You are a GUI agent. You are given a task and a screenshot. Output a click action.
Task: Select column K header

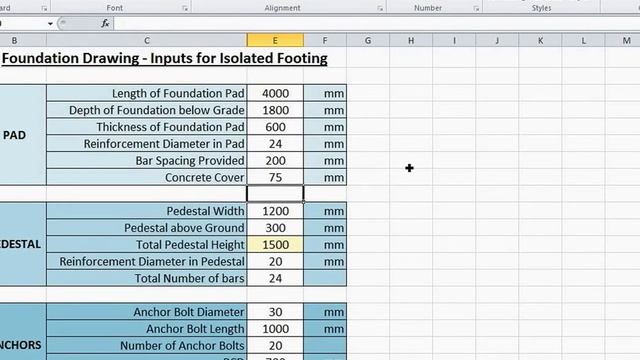point(540,40)
